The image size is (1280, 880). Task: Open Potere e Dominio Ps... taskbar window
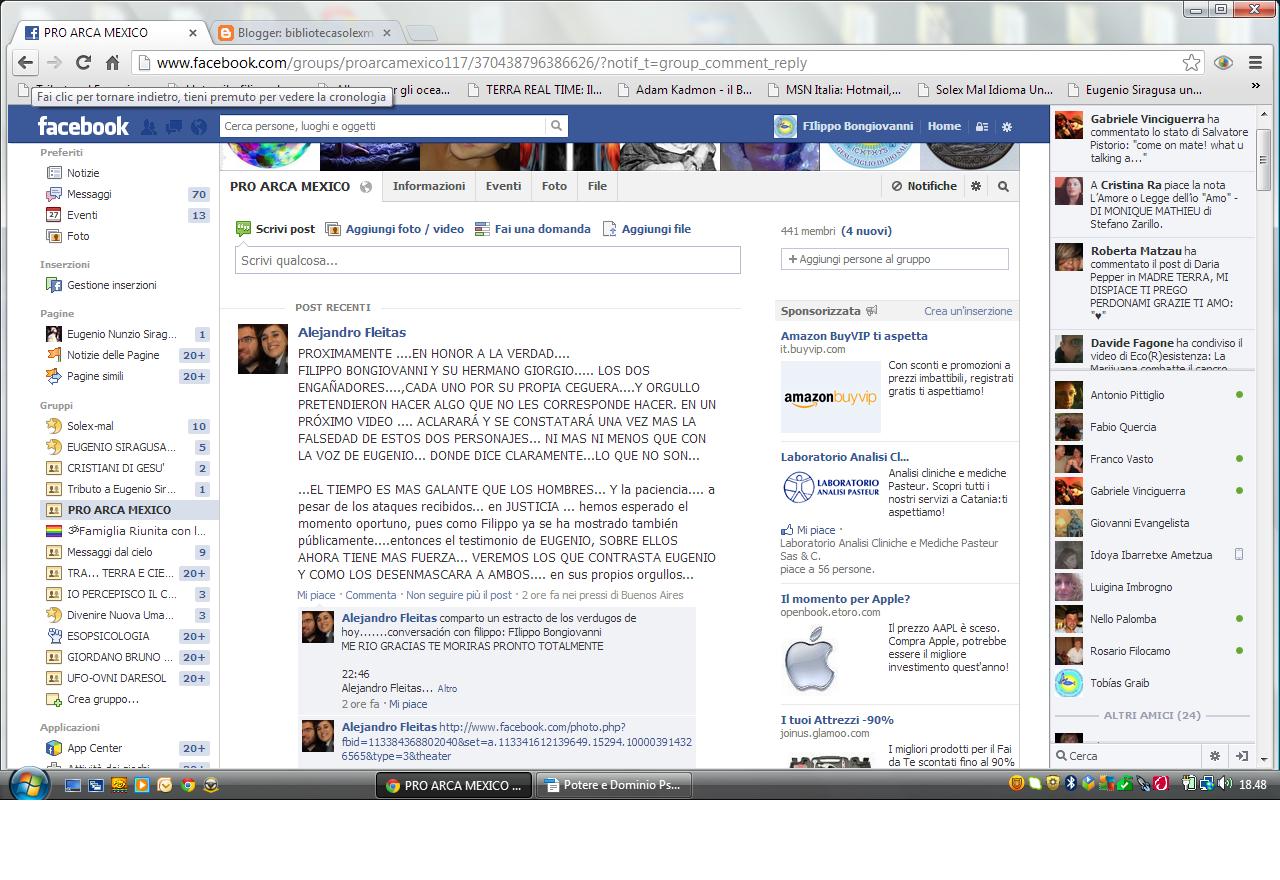pyautogui.click(x=613, y=785)
